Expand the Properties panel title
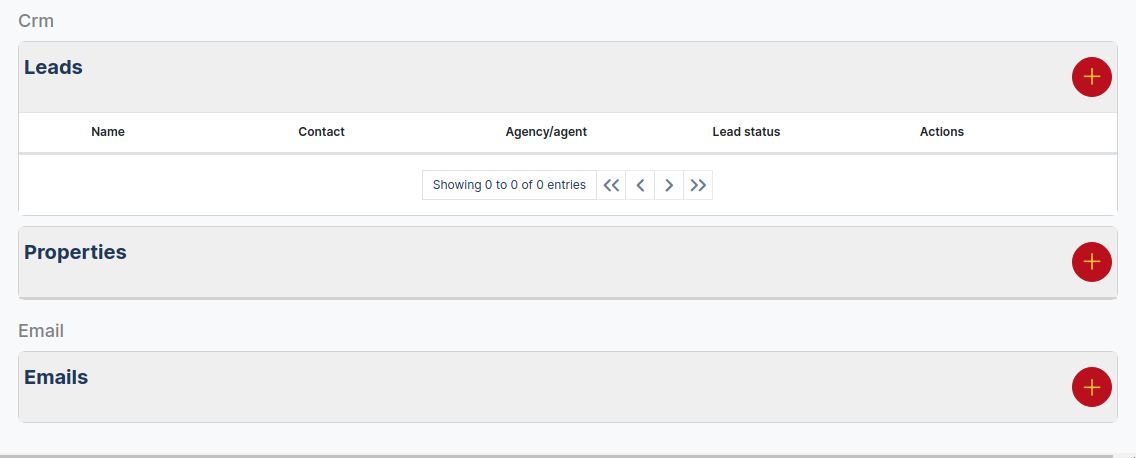Screen dimensions: 1136x458 75,253
